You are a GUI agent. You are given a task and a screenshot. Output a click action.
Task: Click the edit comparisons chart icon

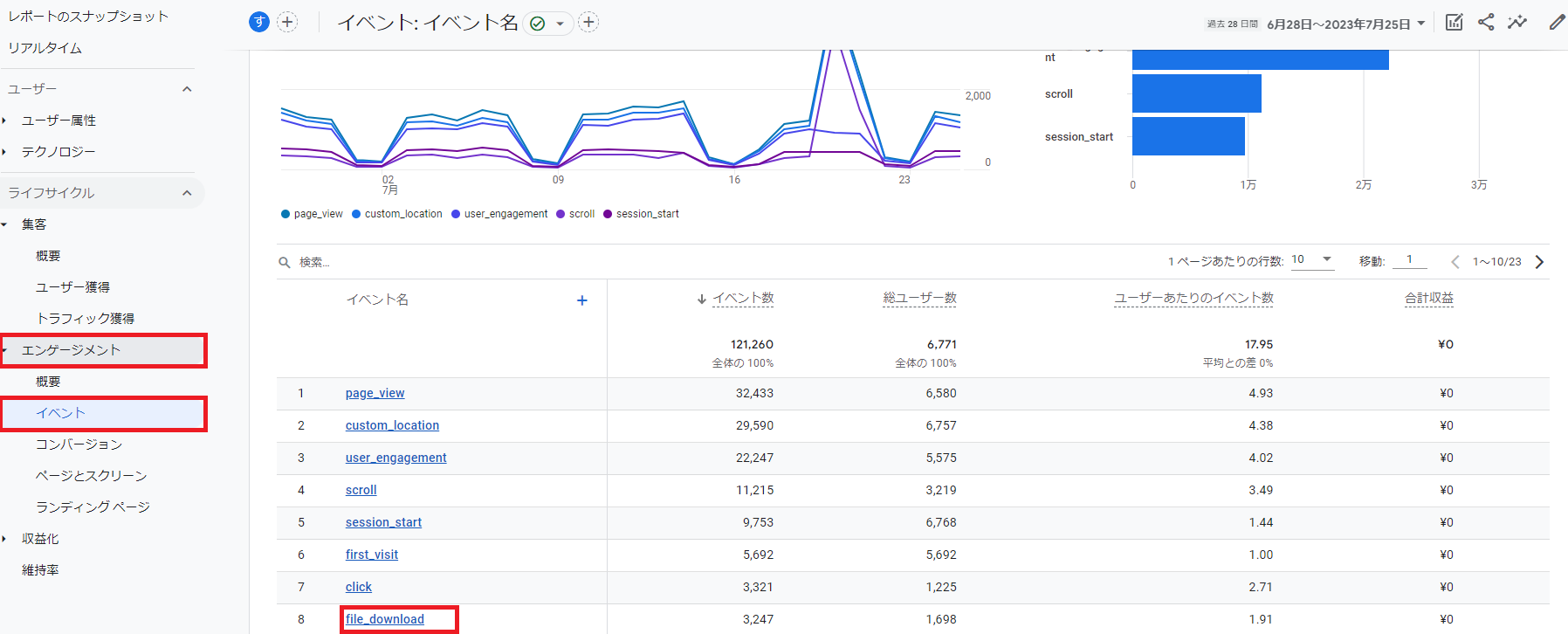(1454, 23)
